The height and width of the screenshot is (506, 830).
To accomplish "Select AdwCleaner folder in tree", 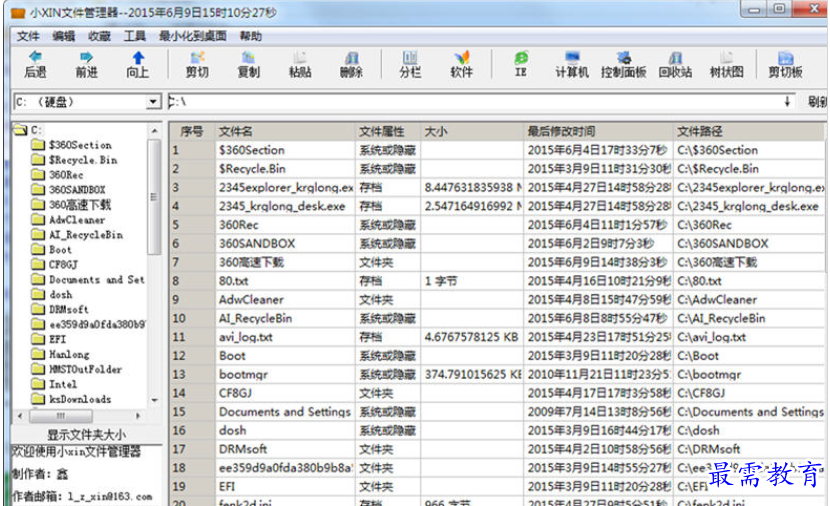I will [x=77, y=220].
